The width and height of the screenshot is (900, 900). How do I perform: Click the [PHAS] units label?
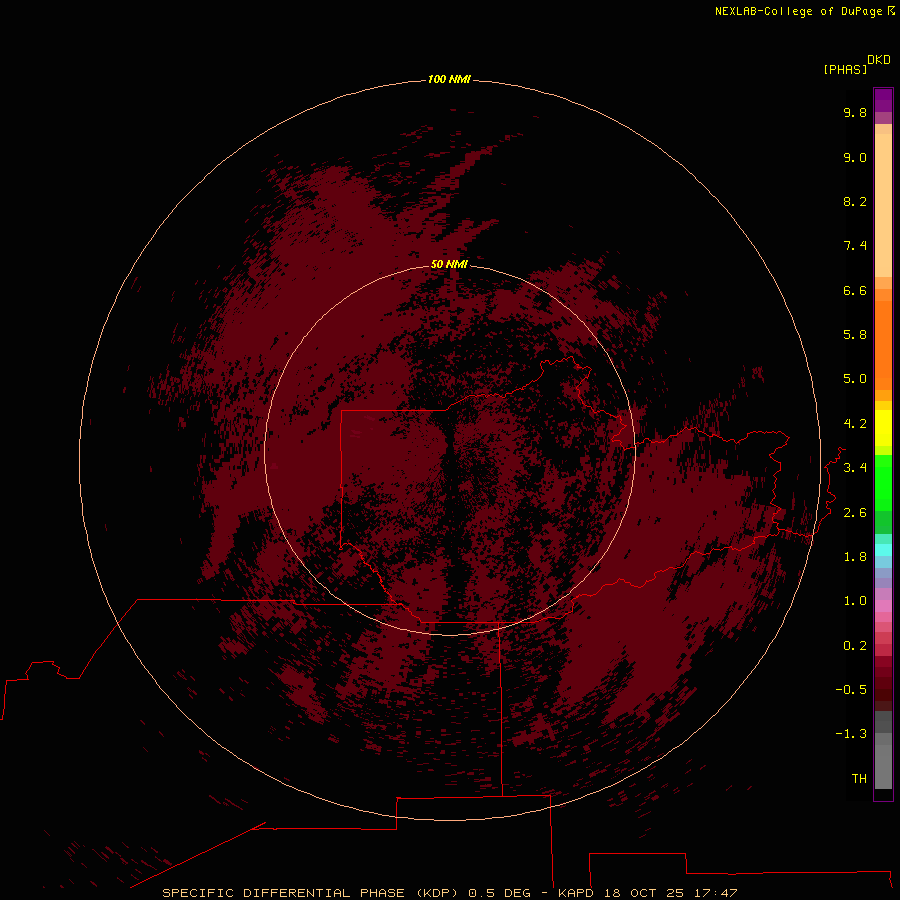845,69
